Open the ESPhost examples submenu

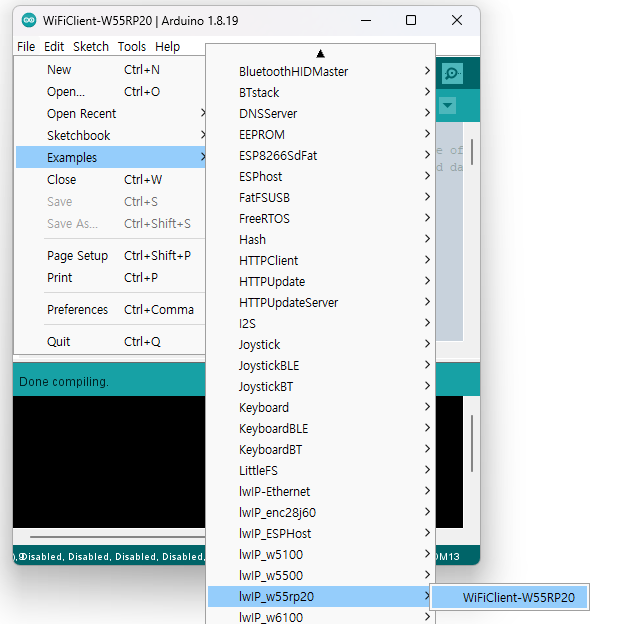tap(321, 176)
